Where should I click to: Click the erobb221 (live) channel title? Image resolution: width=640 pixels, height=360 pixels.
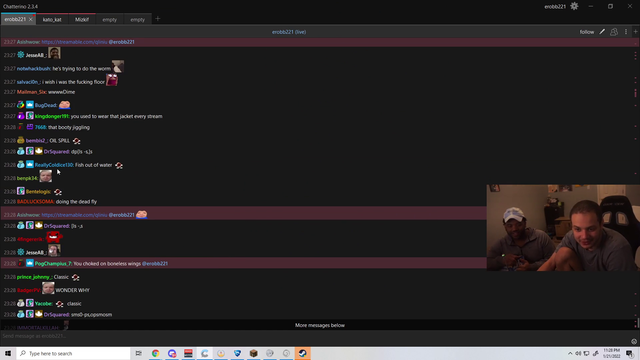(289, 32)
